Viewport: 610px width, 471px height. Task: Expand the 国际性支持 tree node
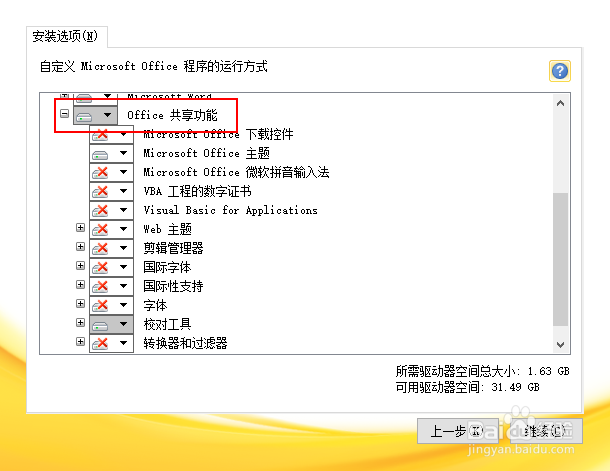click(81, 285)
